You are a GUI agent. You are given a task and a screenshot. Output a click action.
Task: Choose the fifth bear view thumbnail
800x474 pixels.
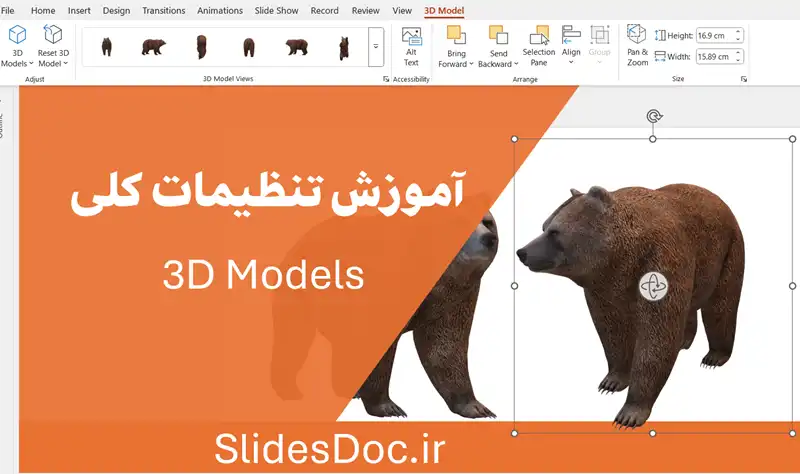(x=296, y=47)
